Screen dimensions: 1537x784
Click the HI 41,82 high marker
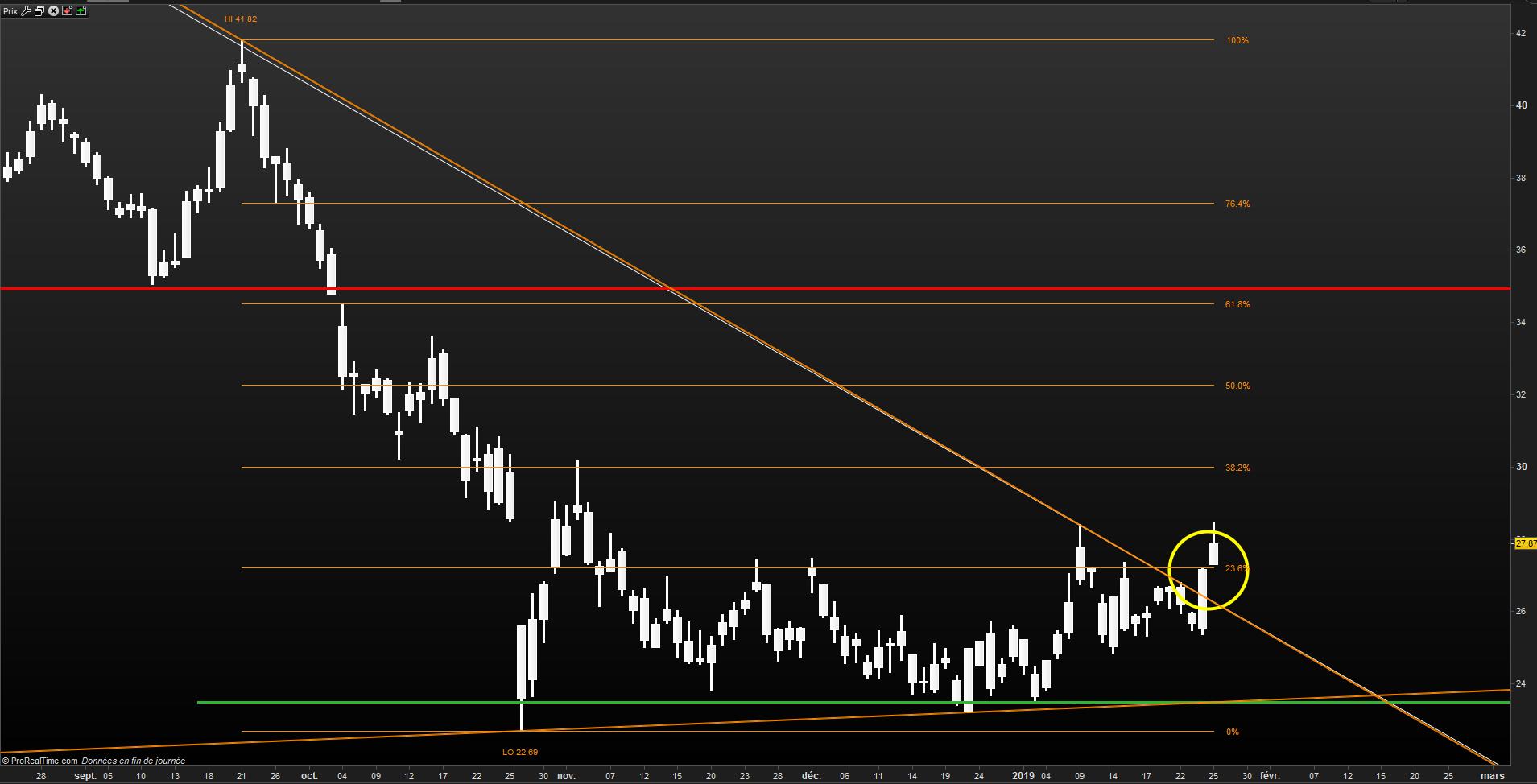tap(241, 19)
